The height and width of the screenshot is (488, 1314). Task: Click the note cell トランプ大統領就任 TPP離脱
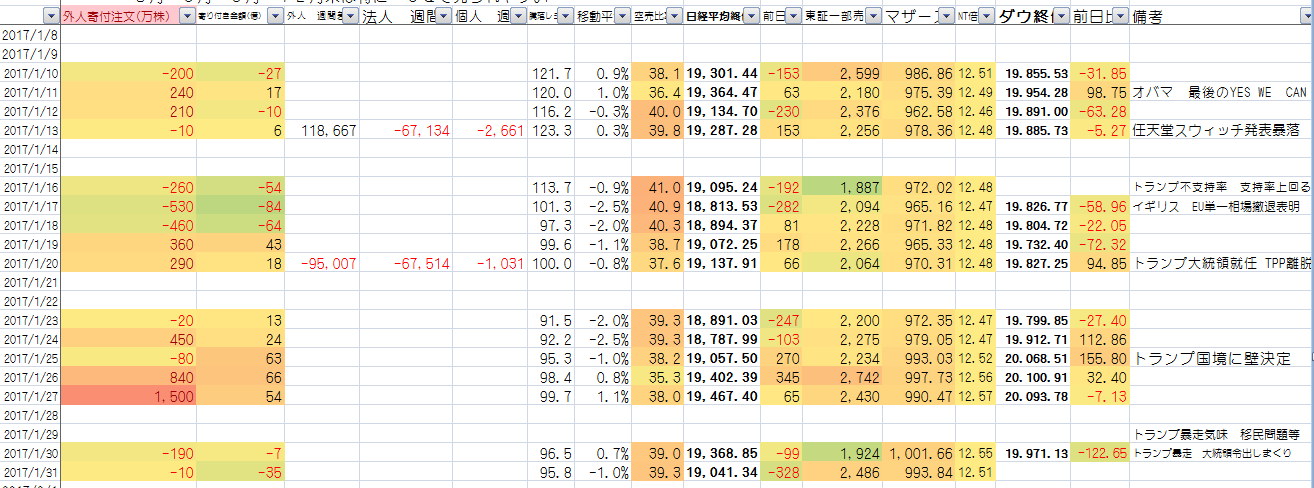click(x=1222, y=263)
